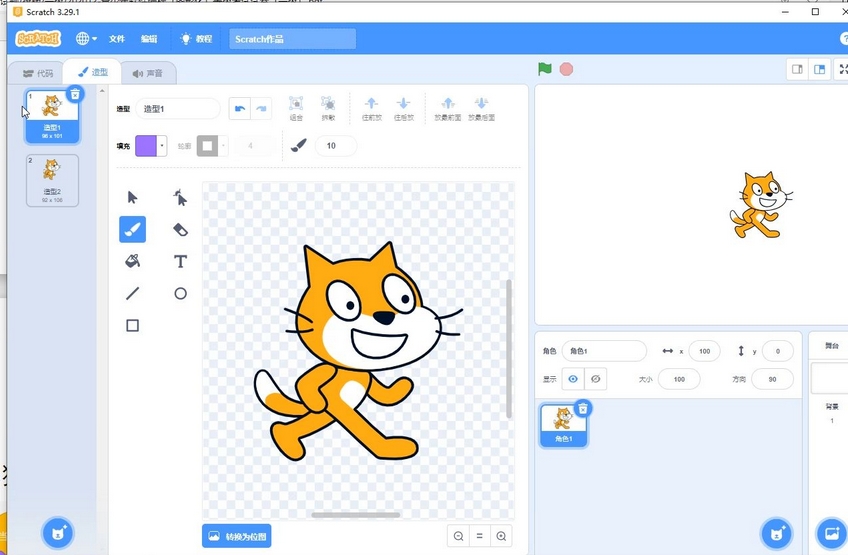
Task: Click the 转换为位图 button
Action: 237,536
